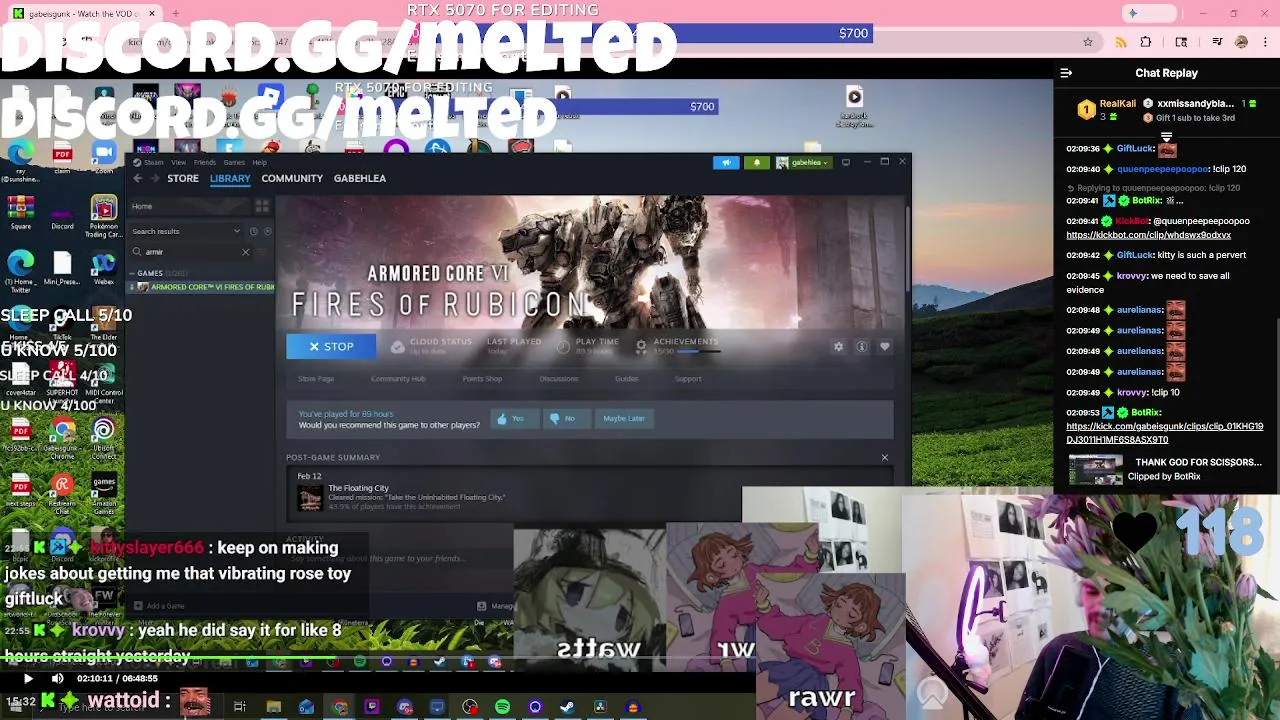
Task: Click the blue STOP button
Action: pos(331,346)
